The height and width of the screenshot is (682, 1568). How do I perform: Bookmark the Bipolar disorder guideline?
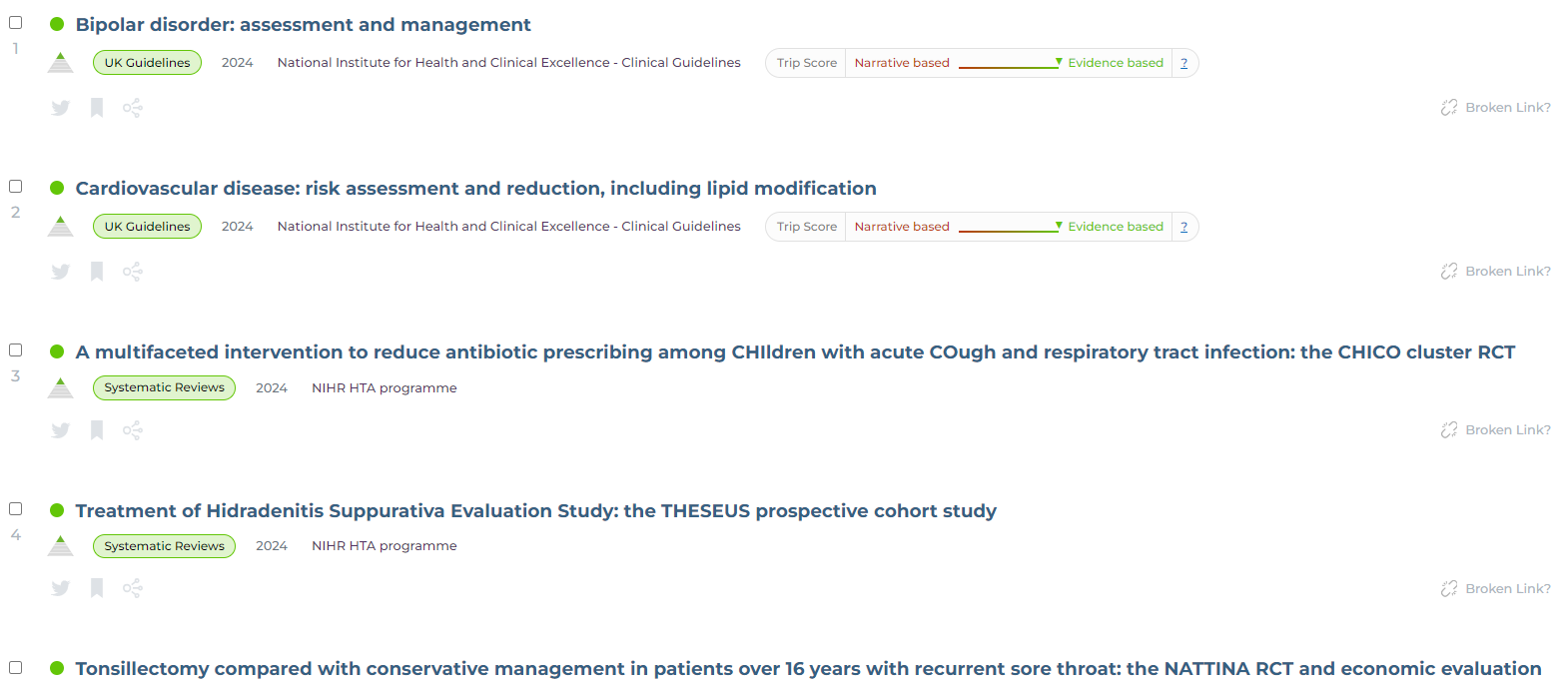[96, 107]
